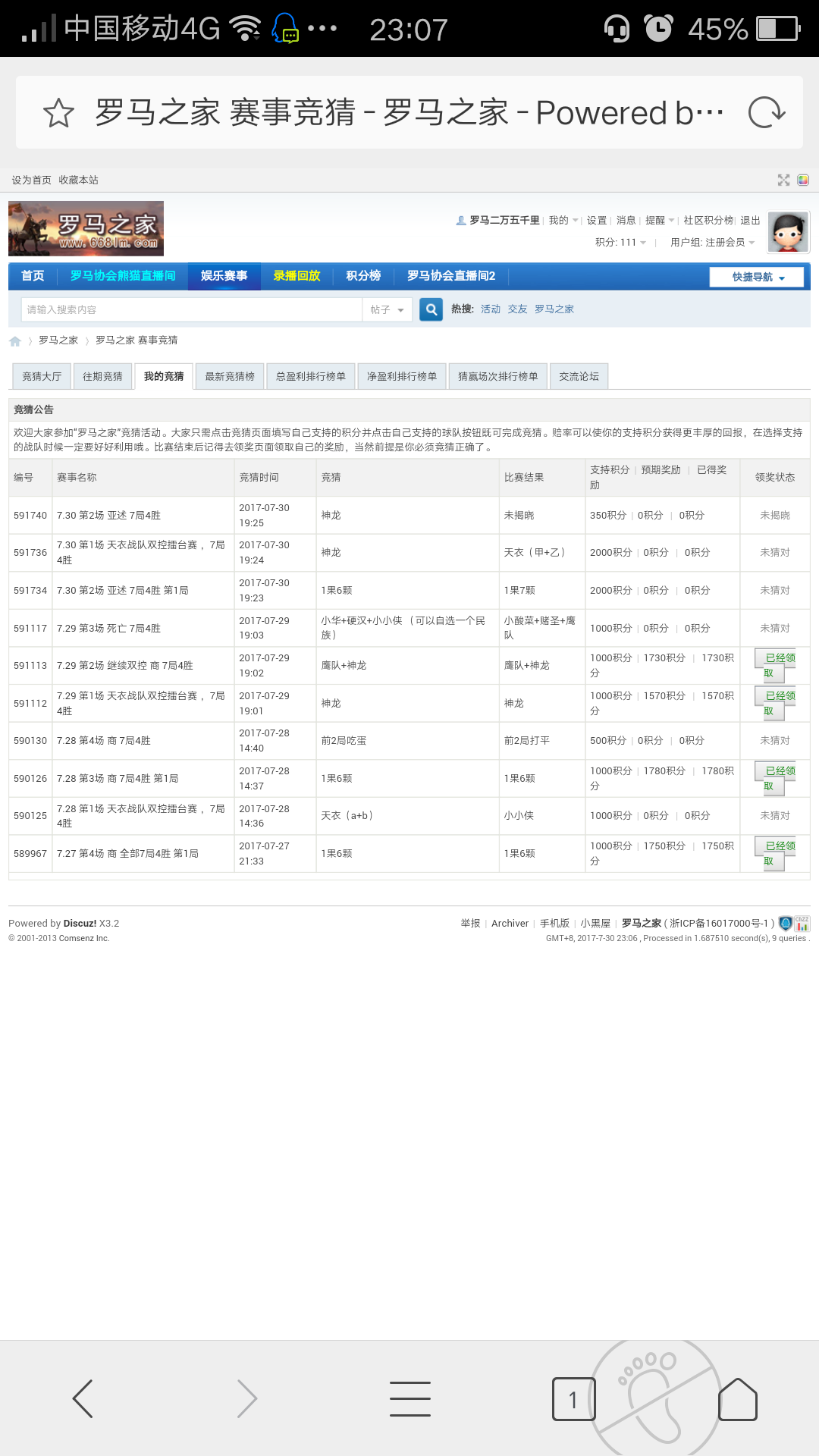This screenshot has height=1456, width=819.
Task: Open the 积分榜 nav item
Action: click(363, 276)
